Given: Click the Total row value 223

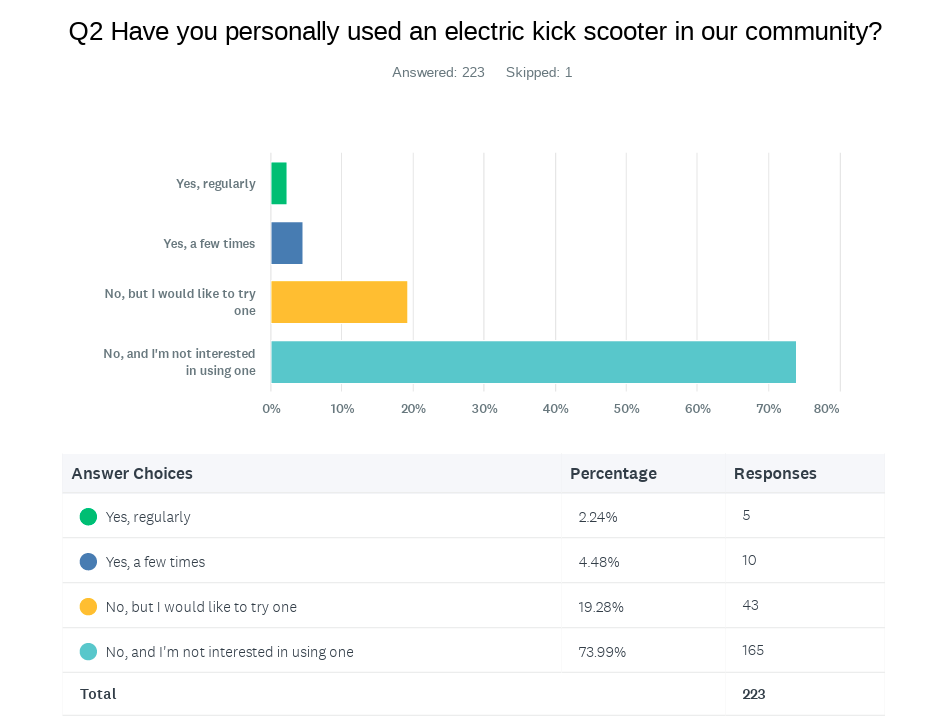Looking at the screenshot, I should coord(754,694).
